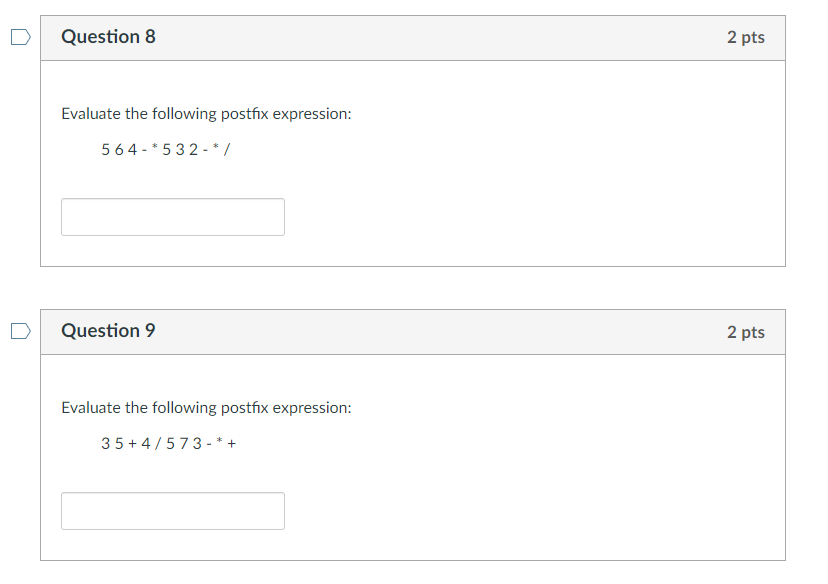Click the Question 8 instruction text
Screen dimensions: 828x584
pyautogui.click(x=207, y=113)
